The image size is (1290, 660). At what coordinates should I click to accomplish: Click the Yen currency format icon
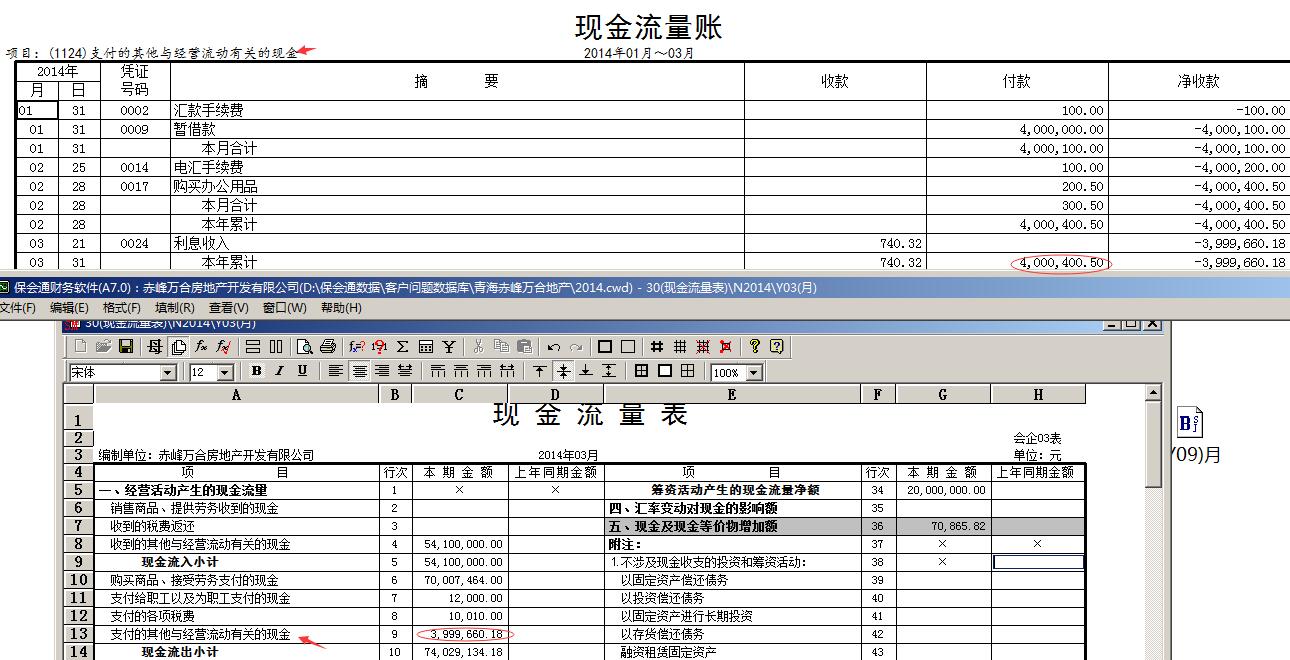[x=449, y=347]
